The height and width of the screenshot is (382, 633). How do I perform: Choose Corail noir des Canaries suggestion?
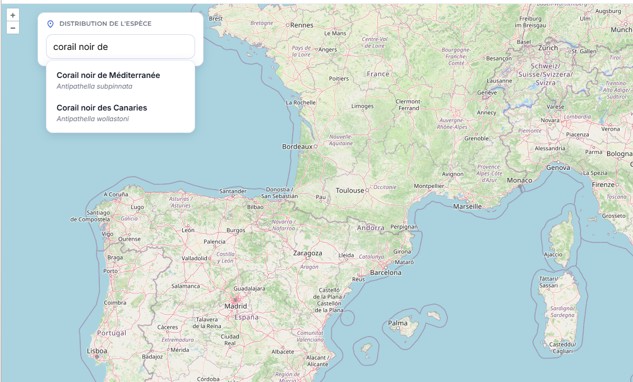point(120,113)
